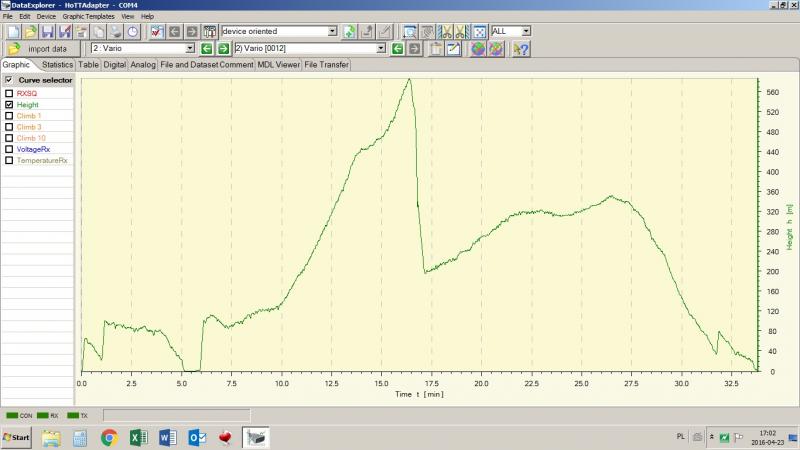Screen dimensions: 800x450
Task: Click the new file icon in toolbar
Action: click(x=12, y=32)
